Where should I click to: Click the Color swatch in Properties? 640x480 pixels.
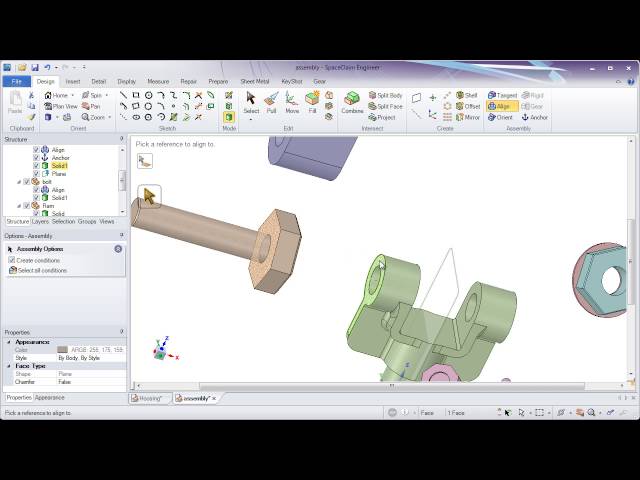(62, 350)
